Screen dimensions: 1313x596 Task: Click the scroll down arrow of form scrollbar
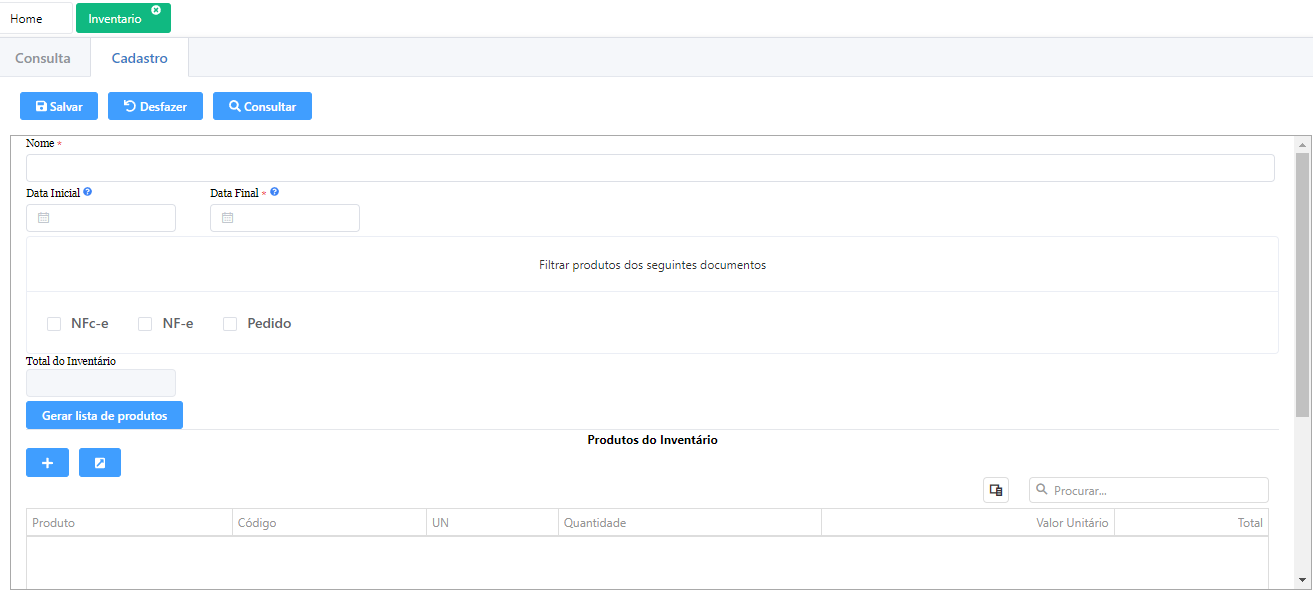coord(1302,580)
